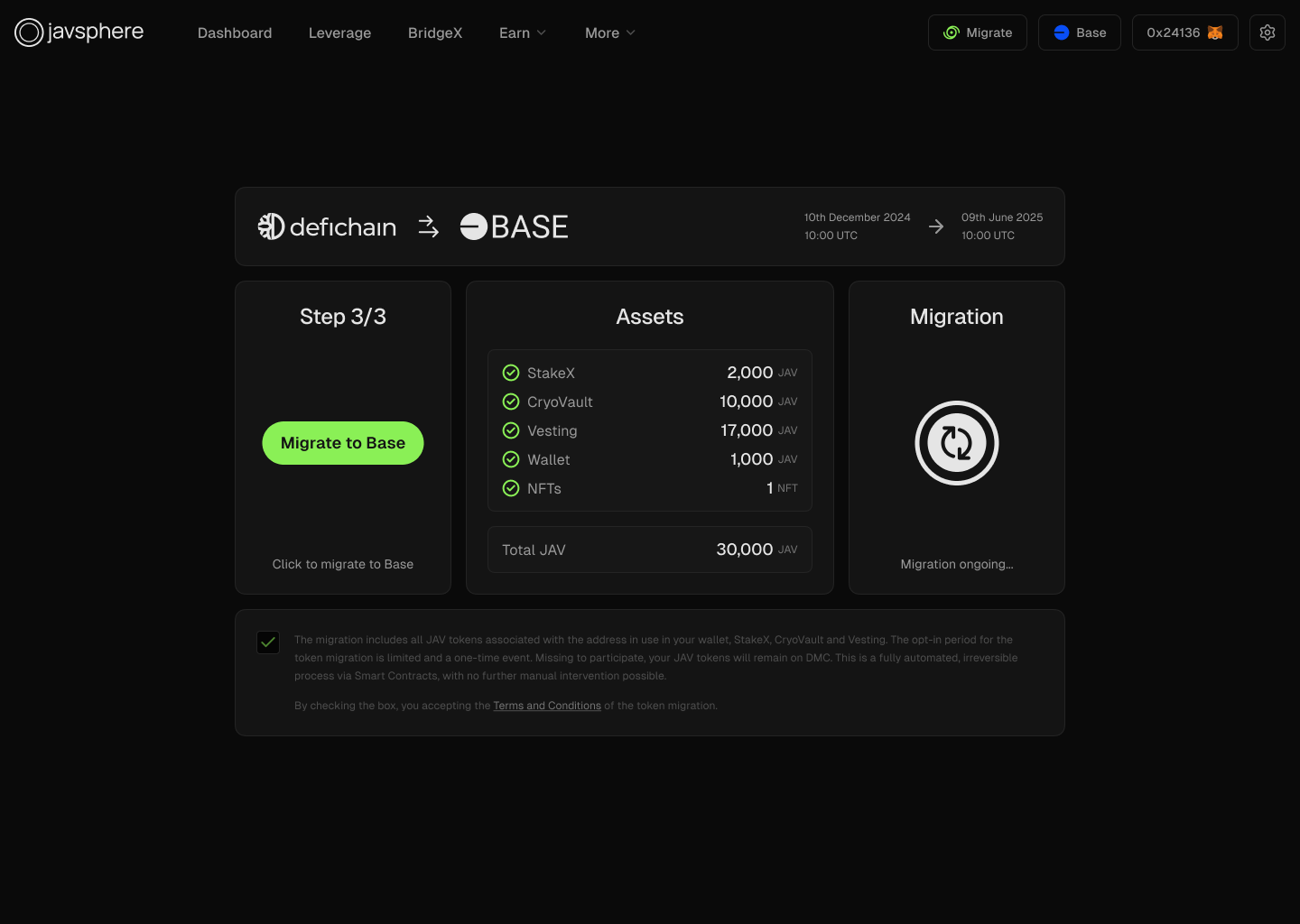Viewport: 1300px width, 924px height.
Task: Click the Assets heading
Action: (650, 317)
